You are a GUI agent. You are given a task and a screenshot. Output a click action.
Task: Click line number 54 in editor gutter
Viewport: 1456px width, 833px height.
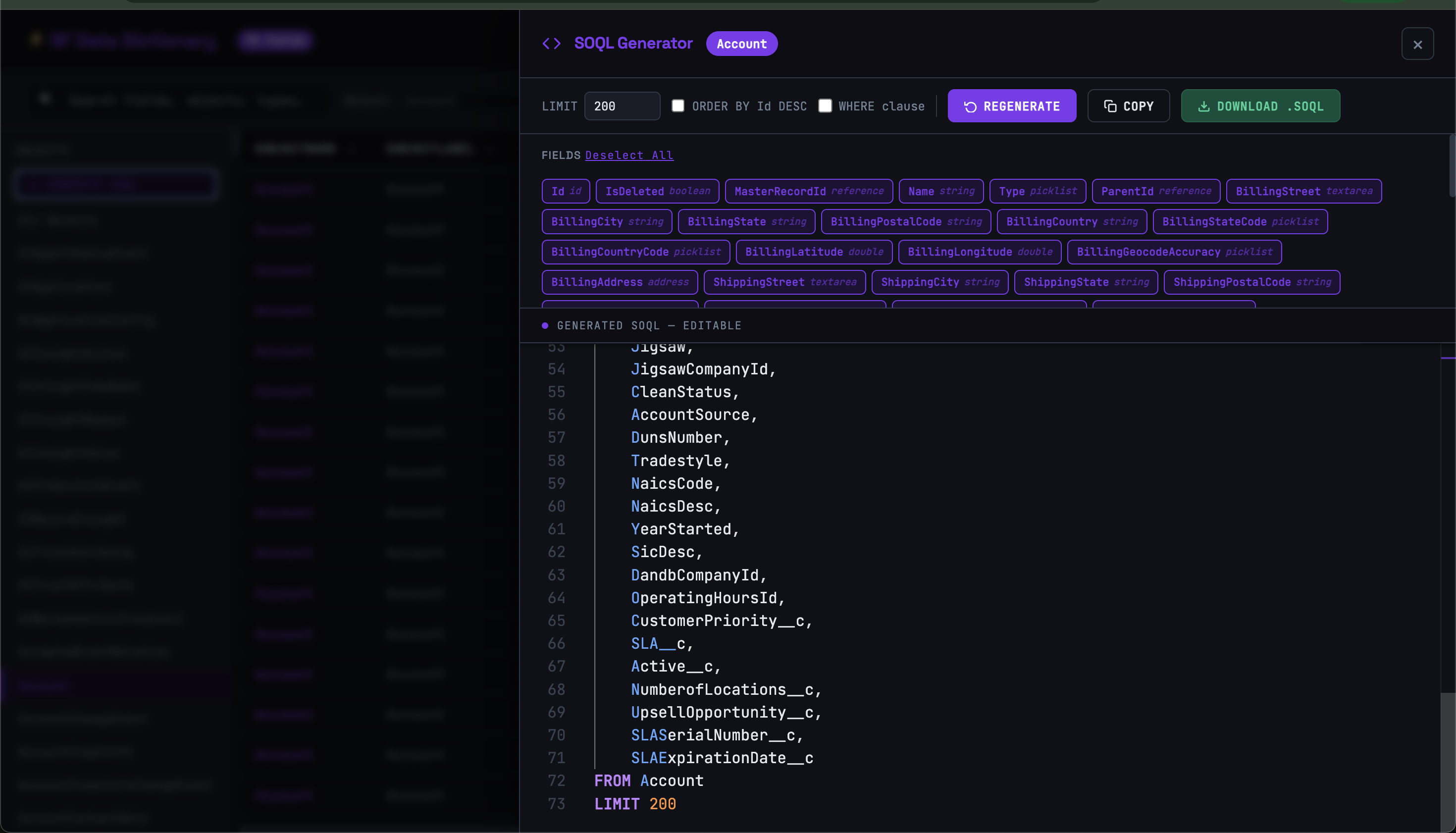click(x=556, y=369)
